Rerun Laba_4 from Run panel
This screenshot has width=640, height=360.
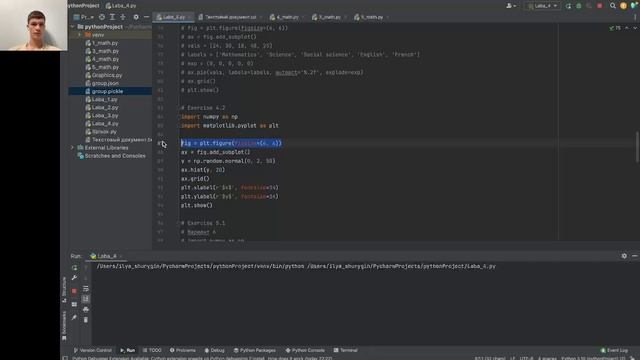[x=74, y=268]
